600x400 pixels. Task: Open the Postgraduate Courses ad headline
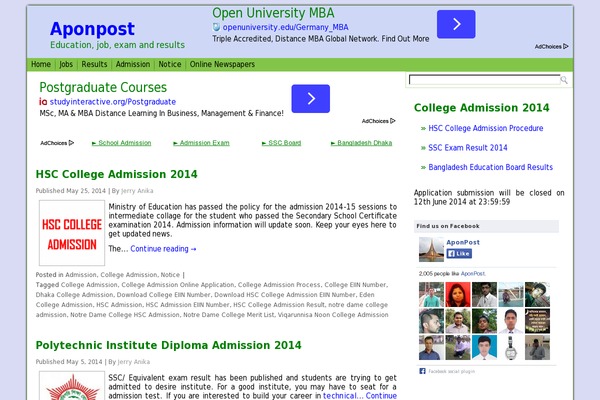pyautogui.click(x=103, y=87)
